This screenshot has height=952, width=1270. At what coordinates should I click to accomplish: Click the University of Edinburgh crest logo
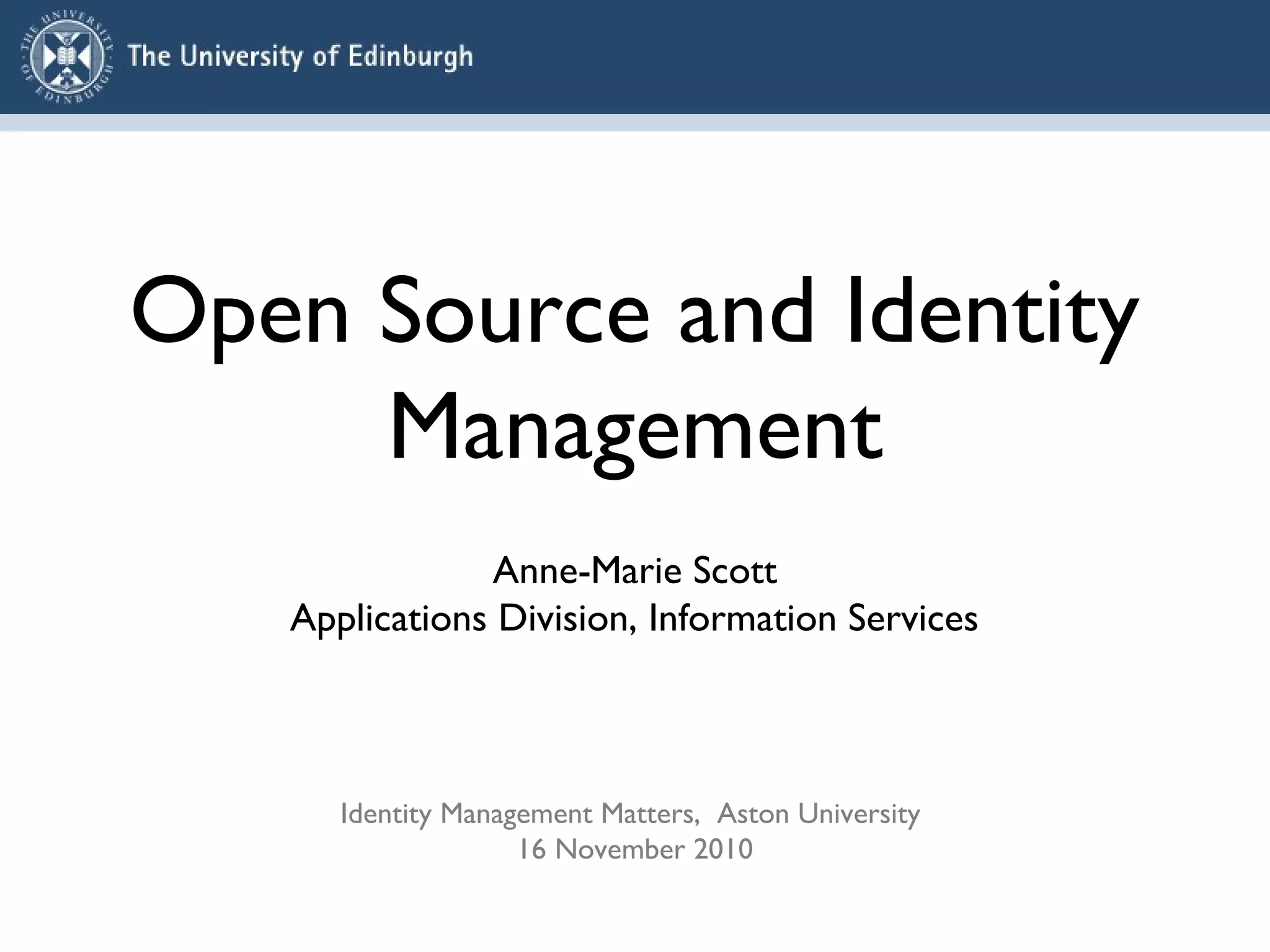click(x=68, y=58)
